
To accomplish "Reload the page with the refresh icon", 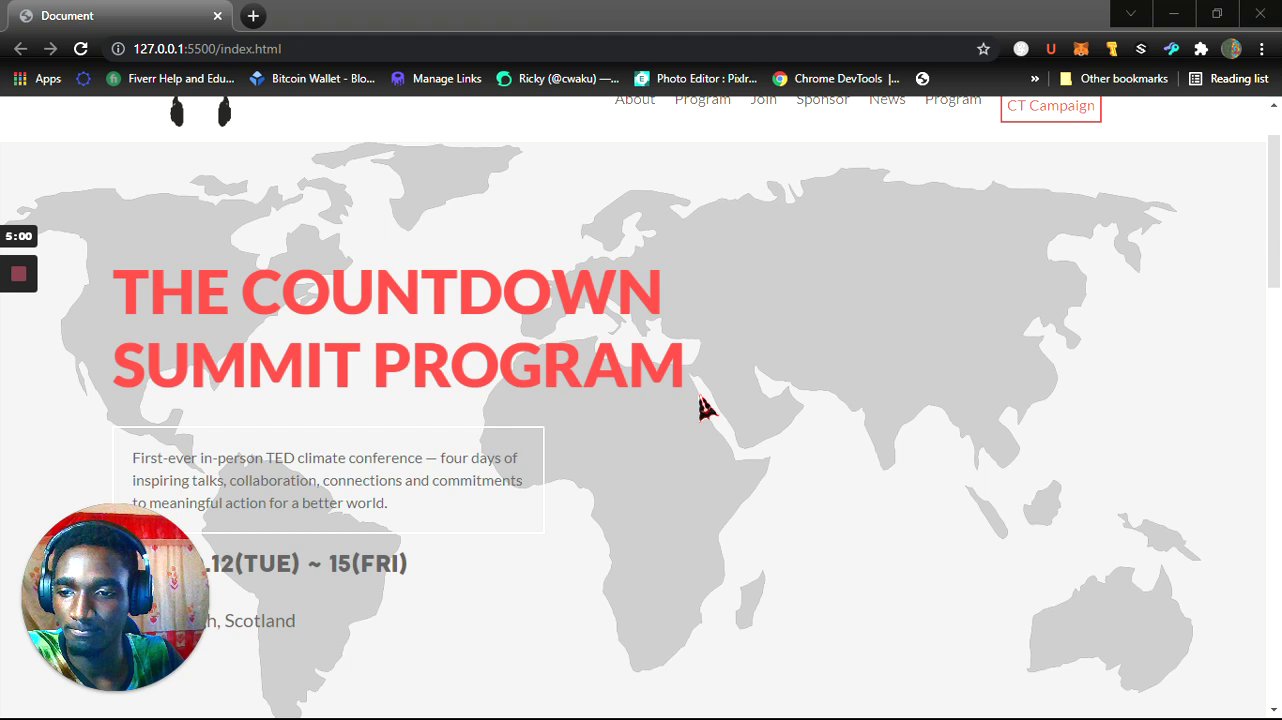I will (81, 49).
